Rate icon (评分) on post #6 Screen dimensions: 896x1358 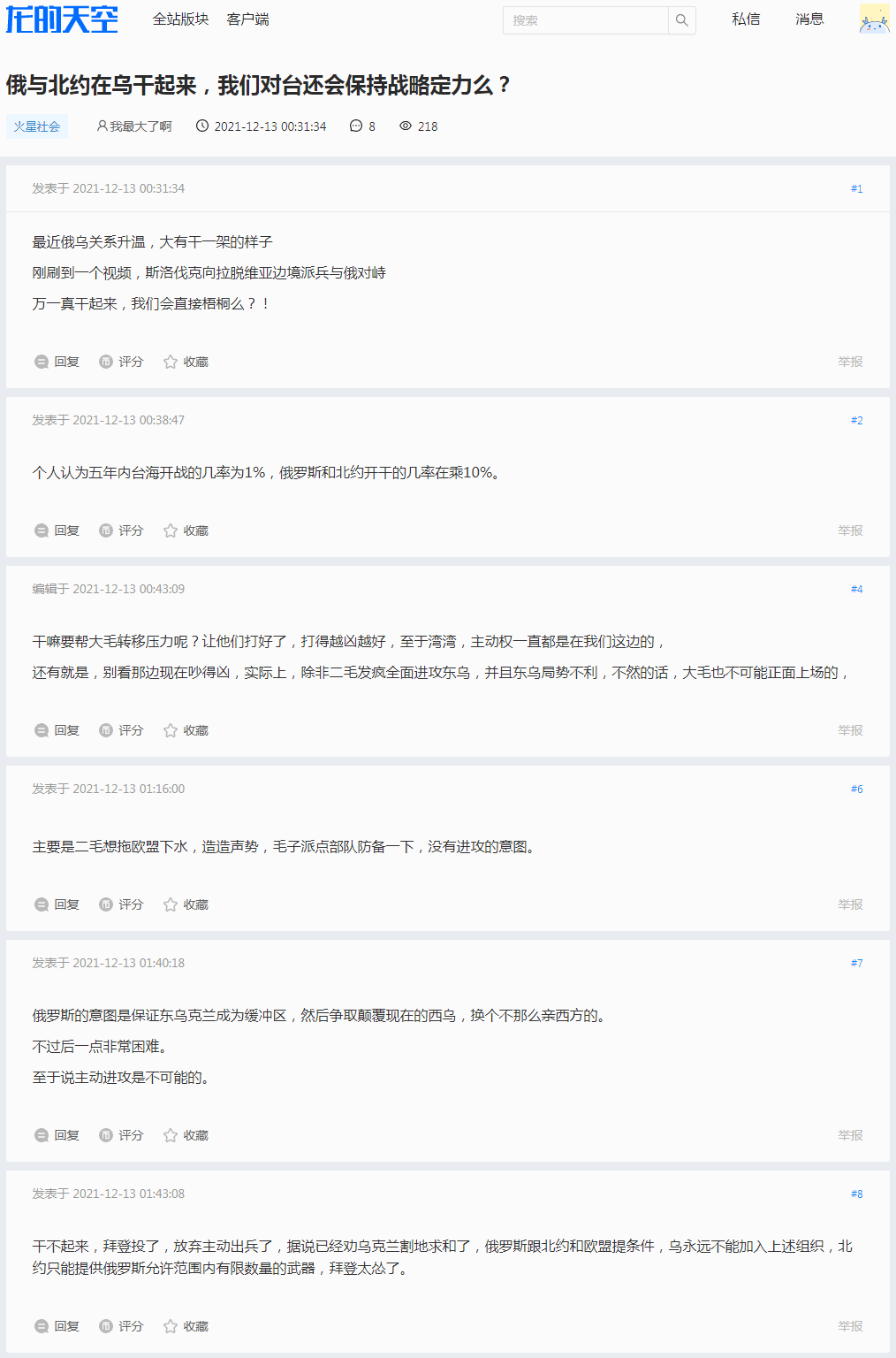point(106,904)
